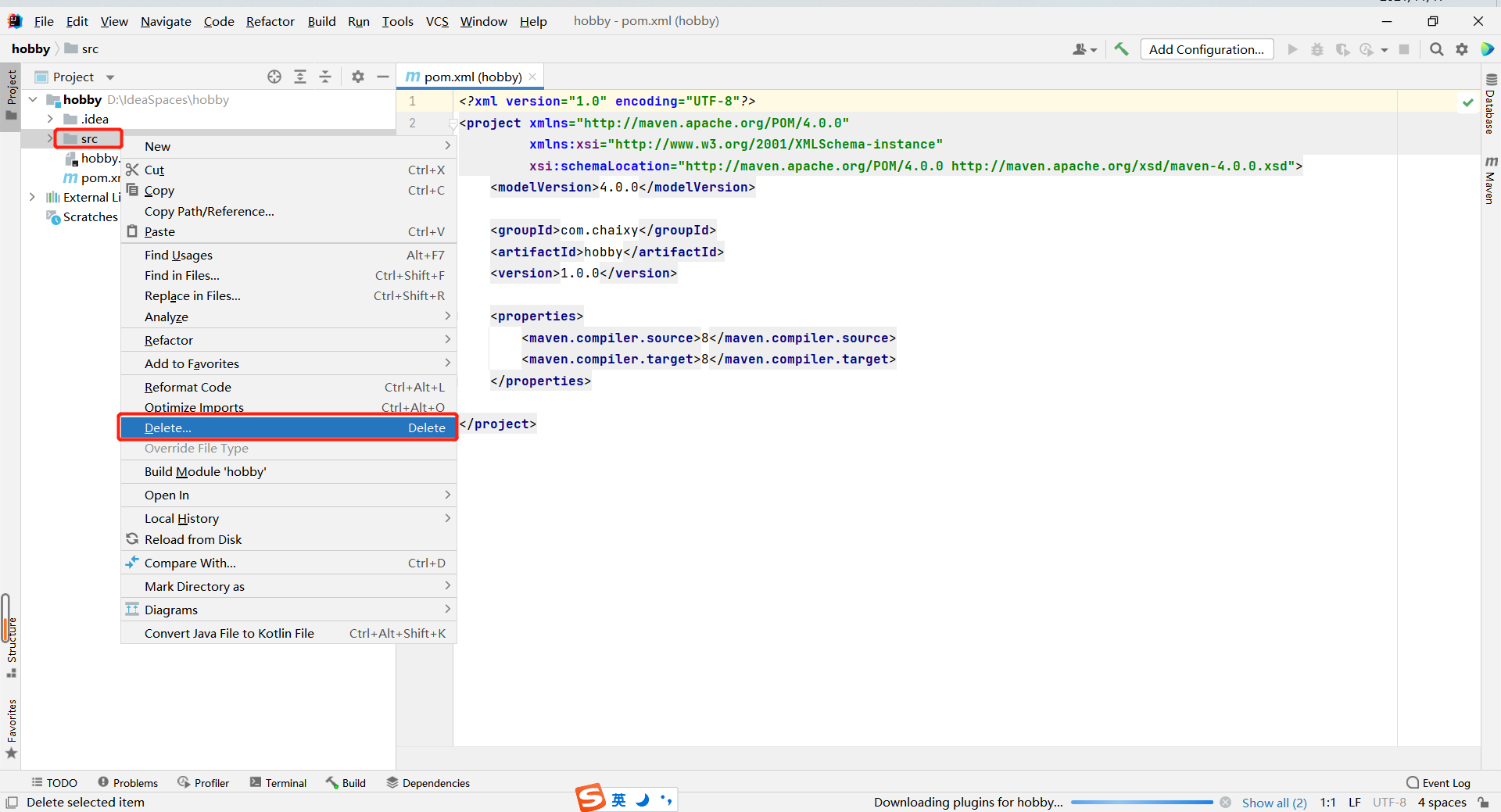Click the locate target icon in Project panel
Image resolution: width=1501 pixels, height=812 pixels.
tap(274, 77)
